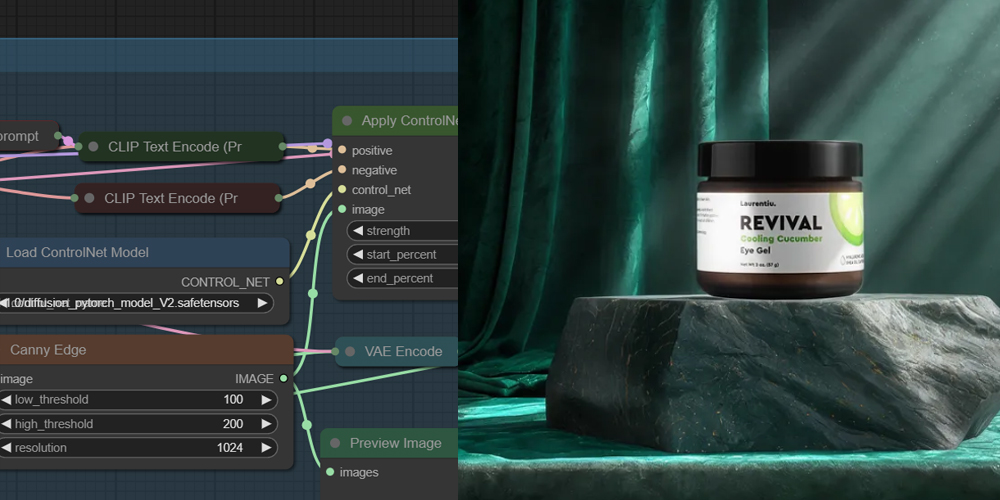Click the link midpoint on wire to Preview Image
This screenshot has height=500, width=1000.
pyautogui.click(x=307, y=425)
